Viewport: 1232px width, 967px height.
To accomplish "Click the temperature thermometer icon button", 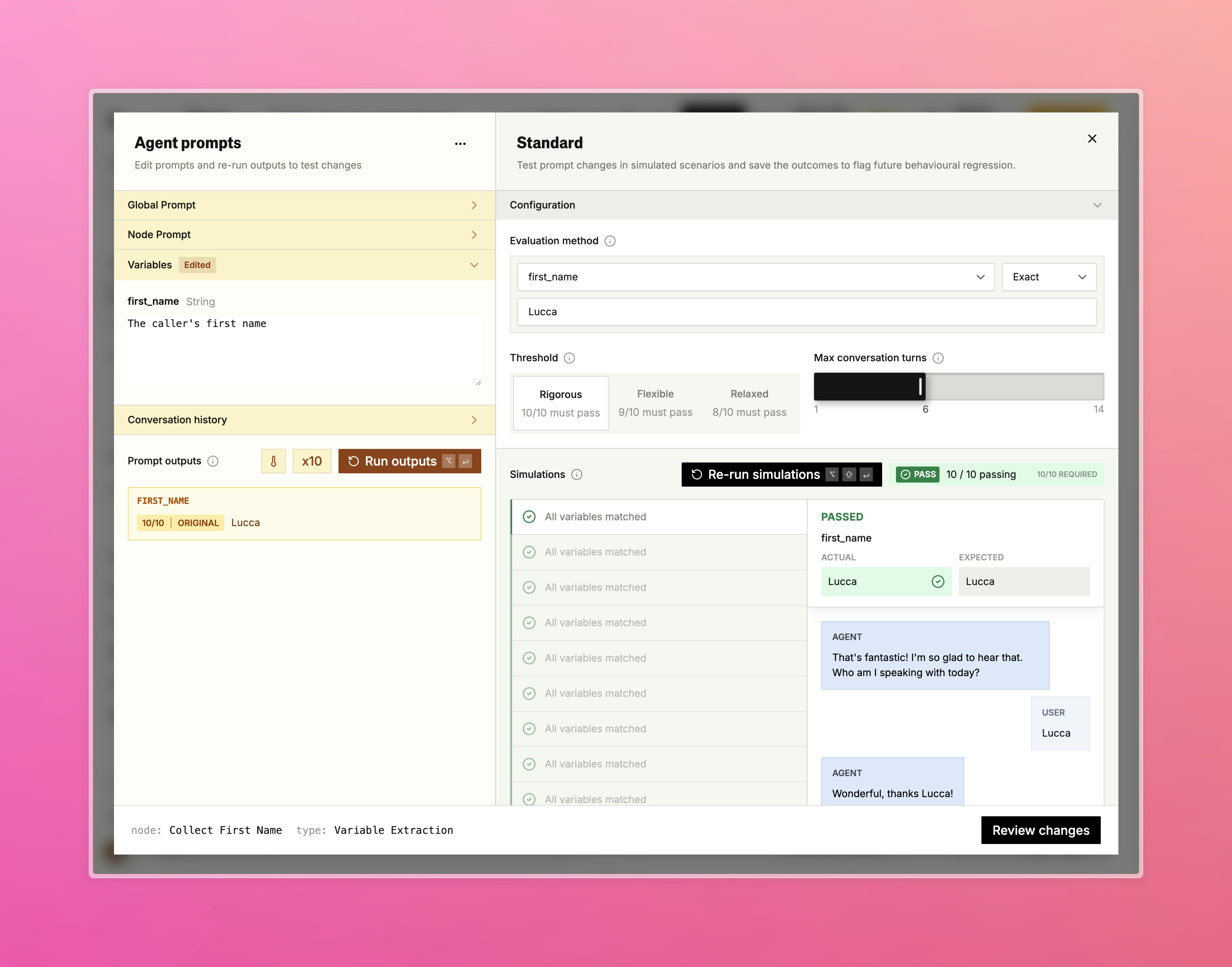I will 273,461.
